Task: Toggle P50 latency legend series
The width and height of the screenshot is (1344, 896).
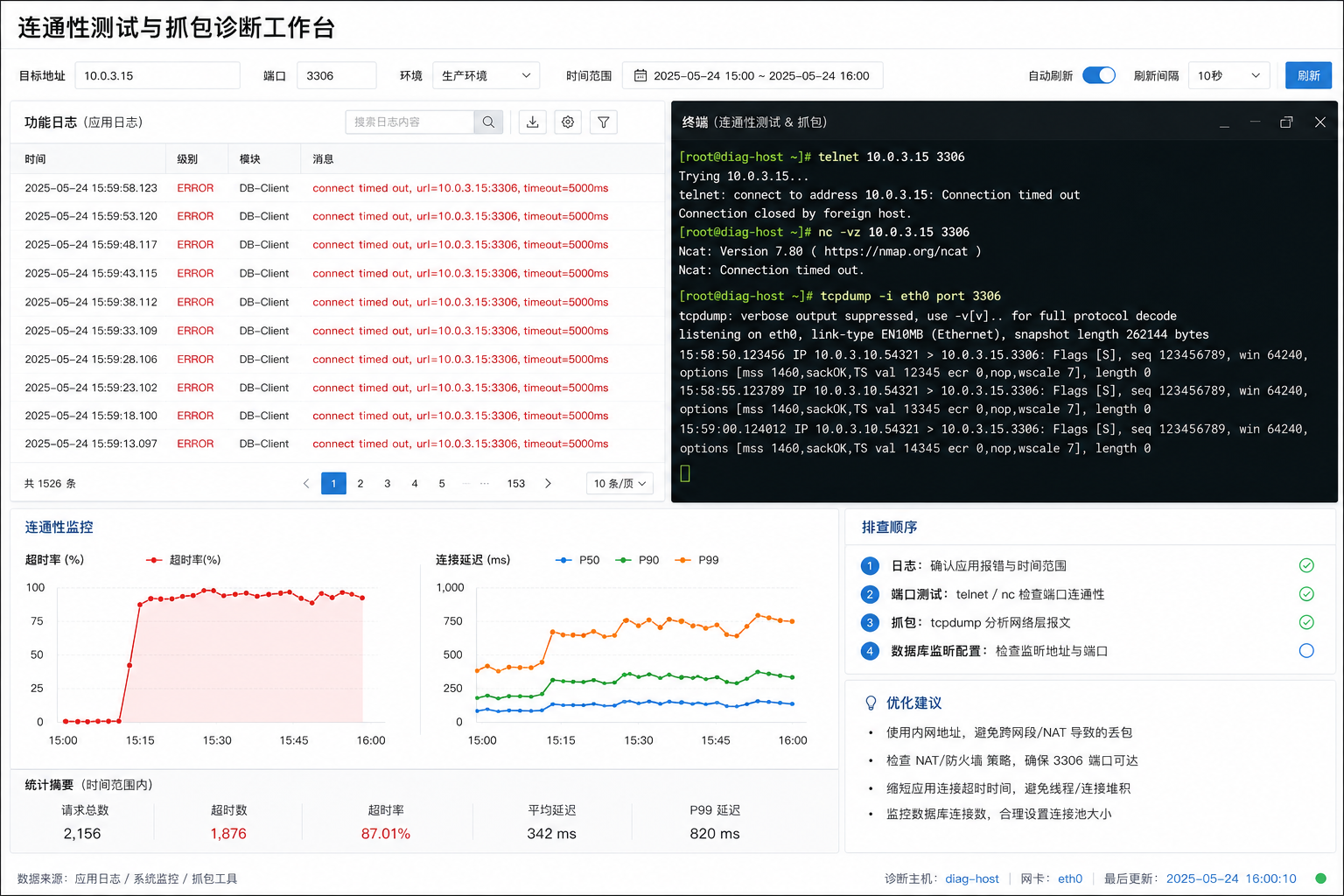Action: click(x=577, y=560)
